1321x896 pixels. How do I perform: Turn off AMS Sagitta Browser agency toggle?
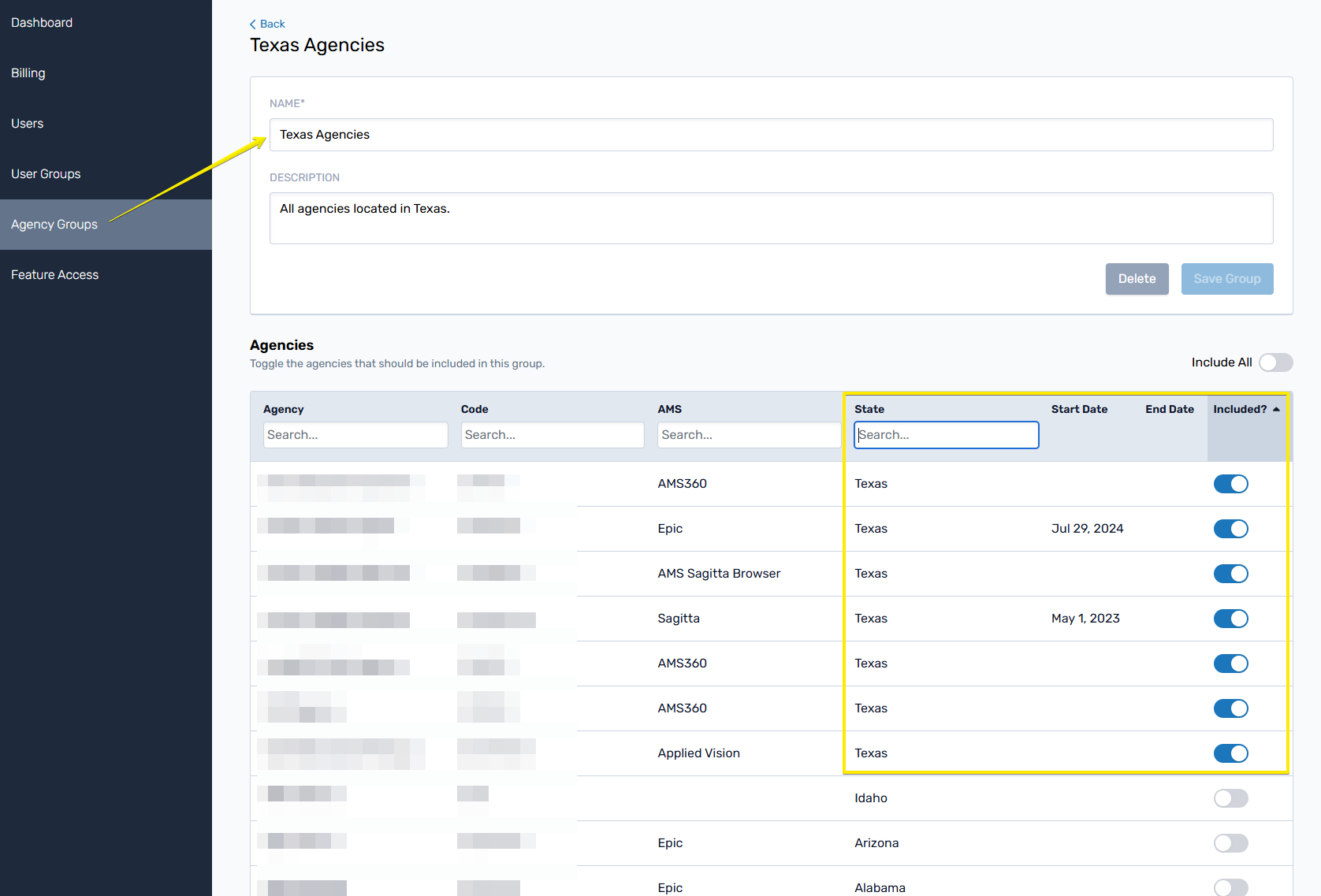point(1230,574)
